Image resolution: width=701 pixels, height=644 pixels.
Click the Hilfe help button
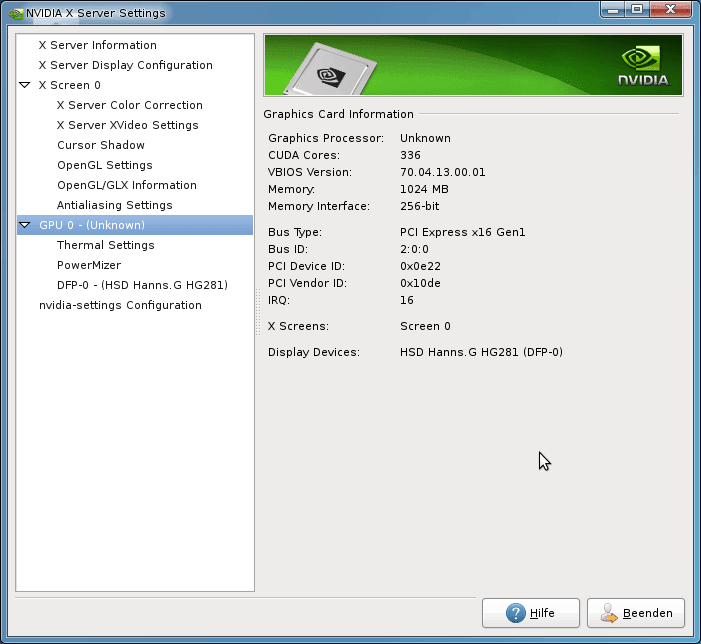531,613
